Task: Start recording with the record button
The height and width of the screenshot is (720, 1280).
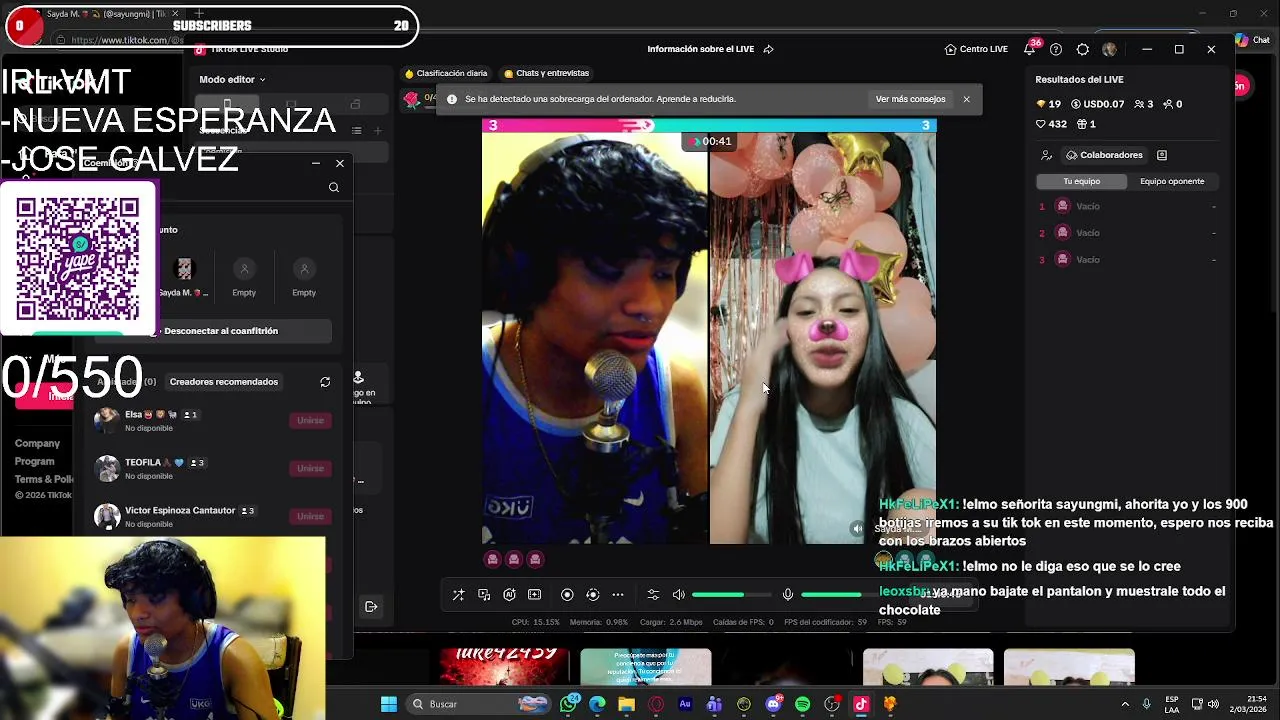Action: 567,595
